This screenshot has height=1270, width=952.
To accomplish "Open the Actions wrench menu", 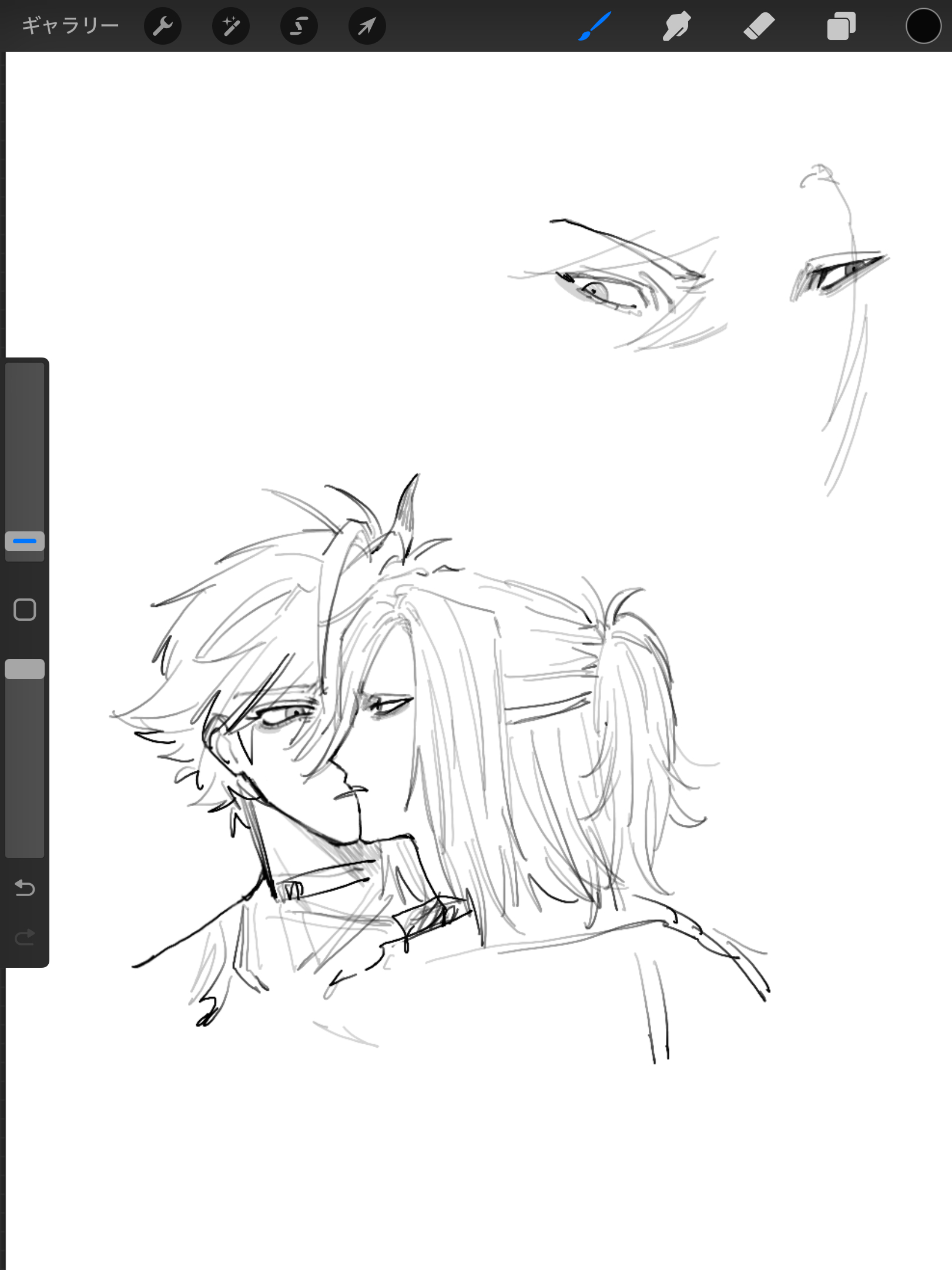I will [163, 26].
